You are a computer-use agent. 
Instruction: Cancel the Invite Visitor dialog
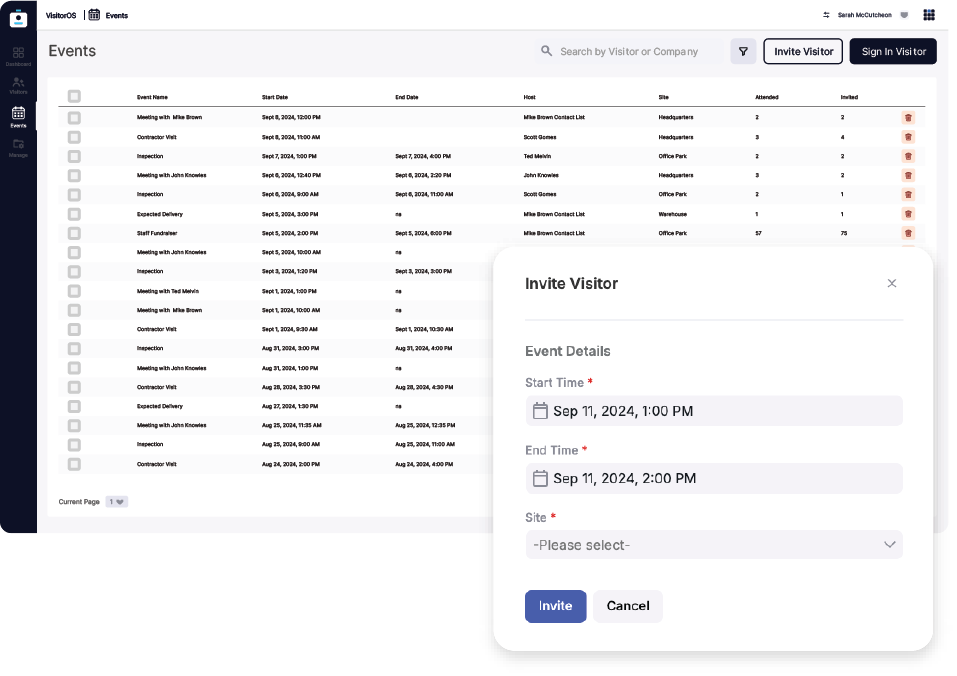click(x=627, y=606)
